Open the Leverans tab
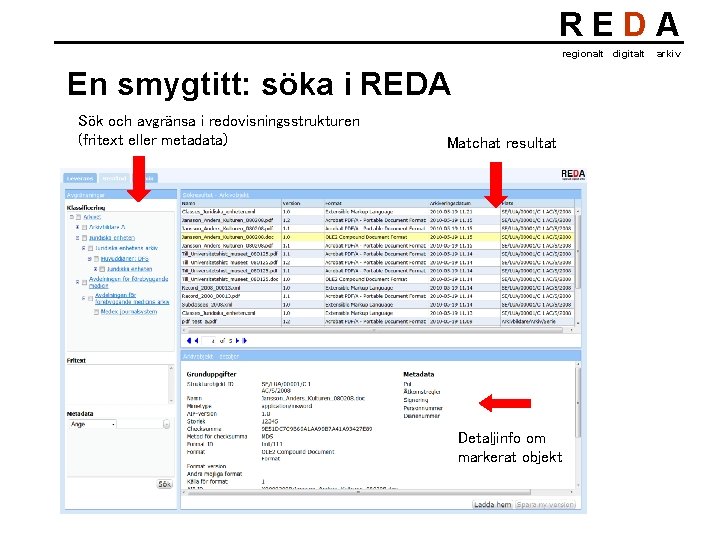This screenshot has height=540, width=720. [x=80, y=178]
